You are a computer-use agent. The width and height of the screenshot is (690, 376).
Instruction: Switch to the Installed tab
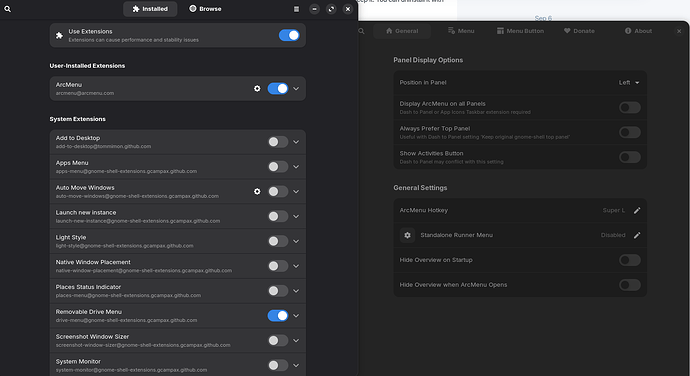pyautogui.click(x=150, y=9)
